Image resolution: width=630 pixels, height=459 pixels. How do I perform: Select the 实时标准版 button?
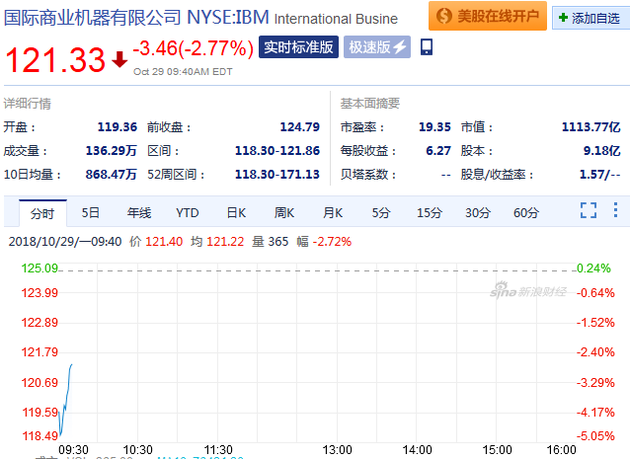point(299,47)
